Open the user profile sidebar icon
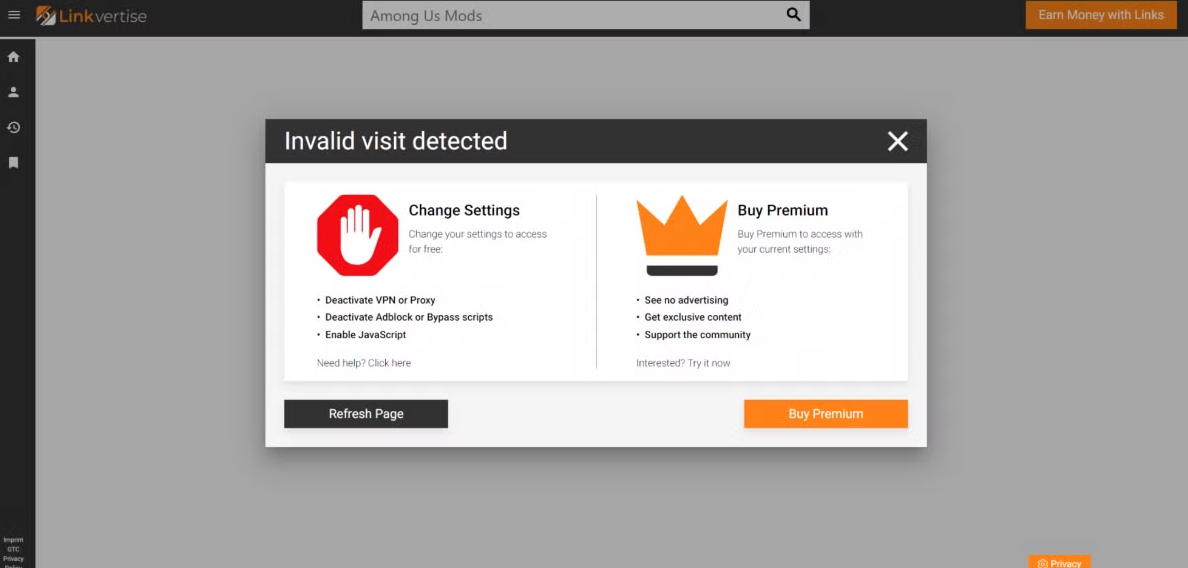 [14, 92]
